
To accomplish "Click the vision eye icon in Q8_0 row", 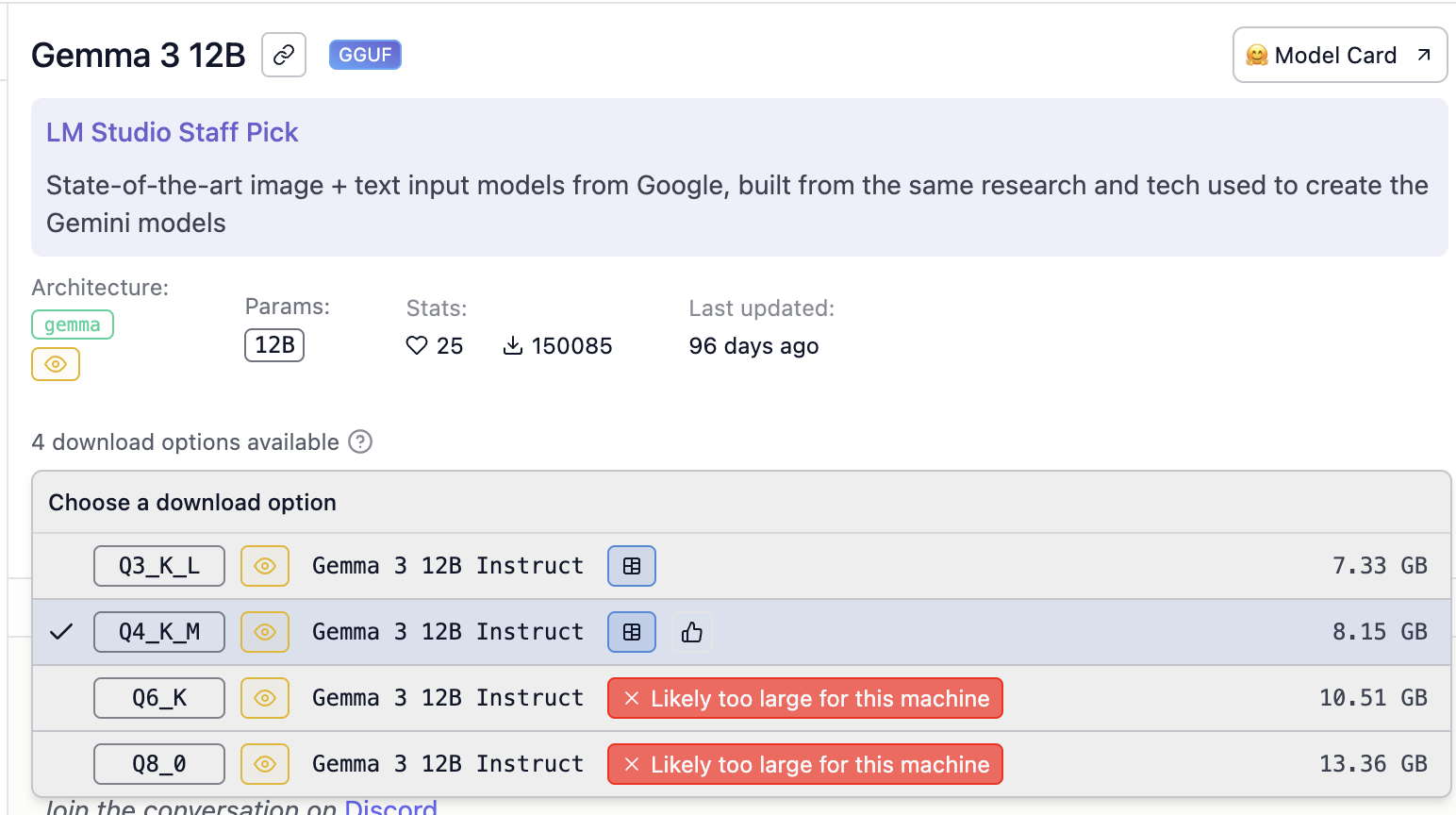I will [265, 764].
